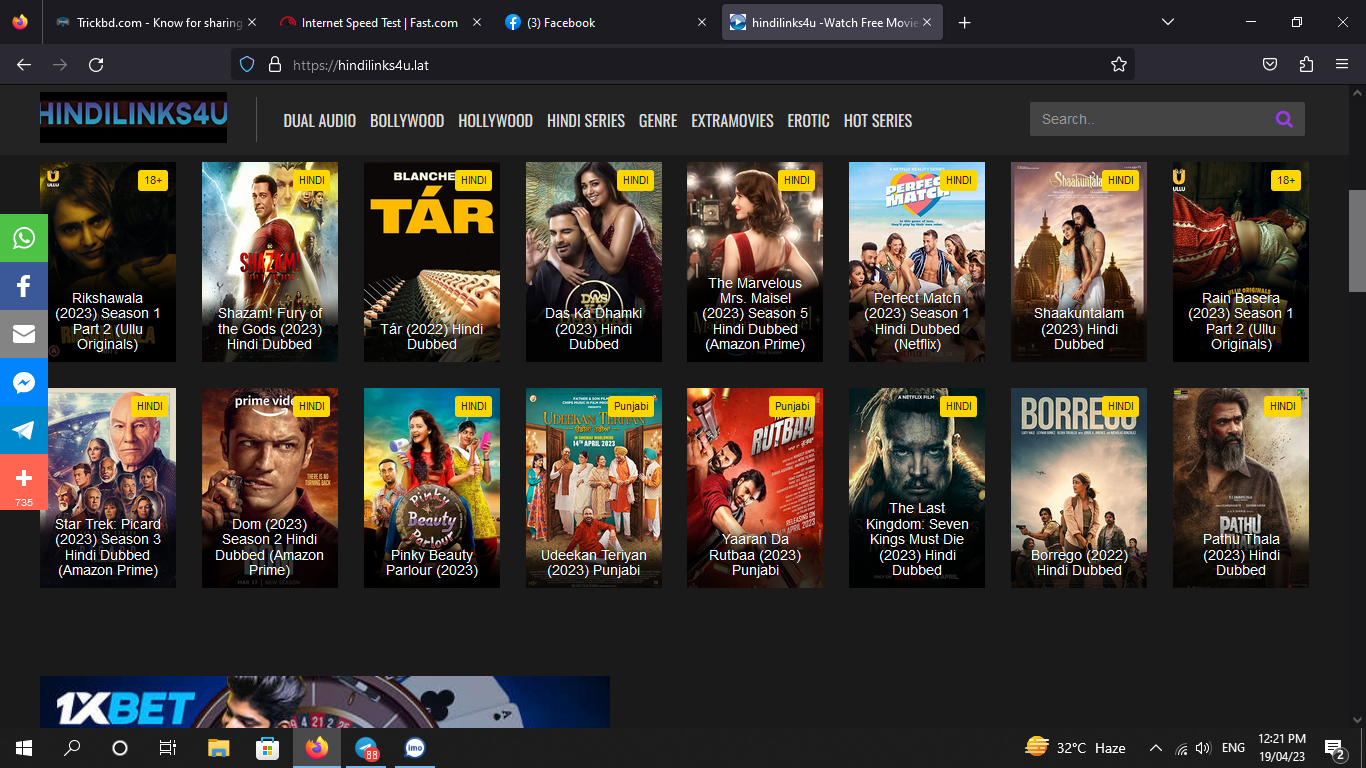Click the purple search magnifier icon
The image size is (1366, 768).
1284,119
